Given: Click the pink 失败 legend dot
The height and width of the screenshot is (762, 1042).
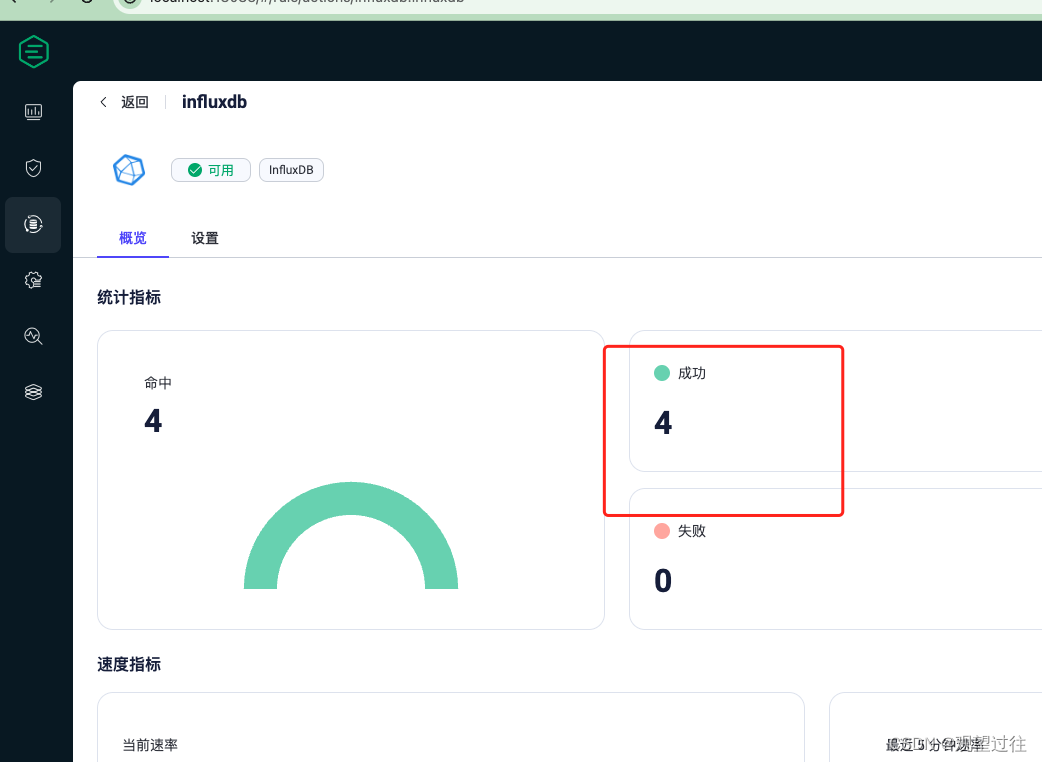Looking at the screenshot, I should 662,531.
